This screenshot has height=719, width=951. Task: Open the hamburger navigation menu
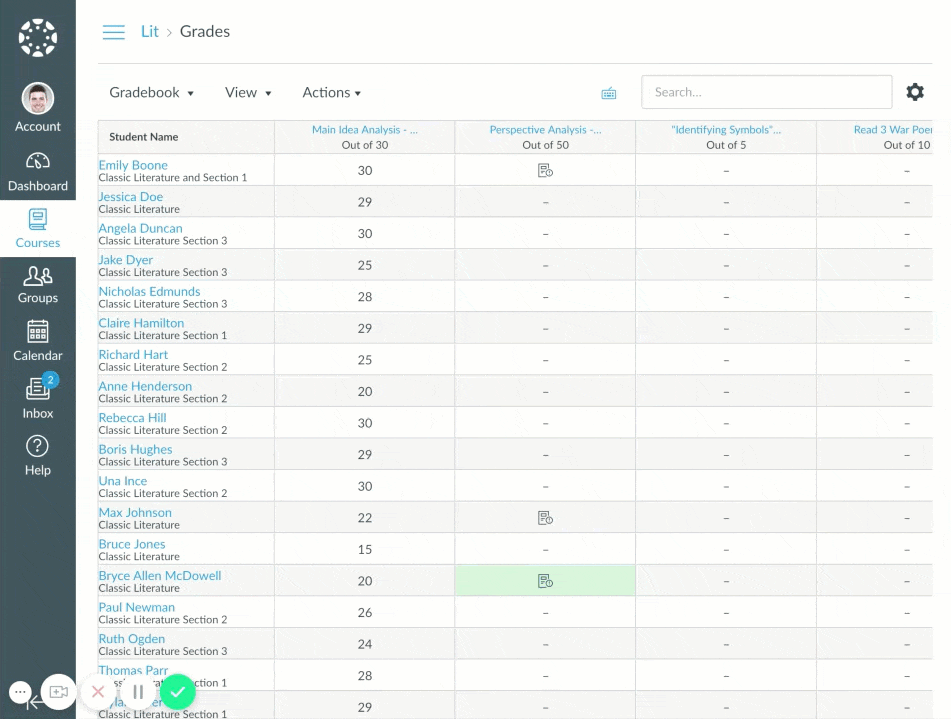tap(113, 31)
